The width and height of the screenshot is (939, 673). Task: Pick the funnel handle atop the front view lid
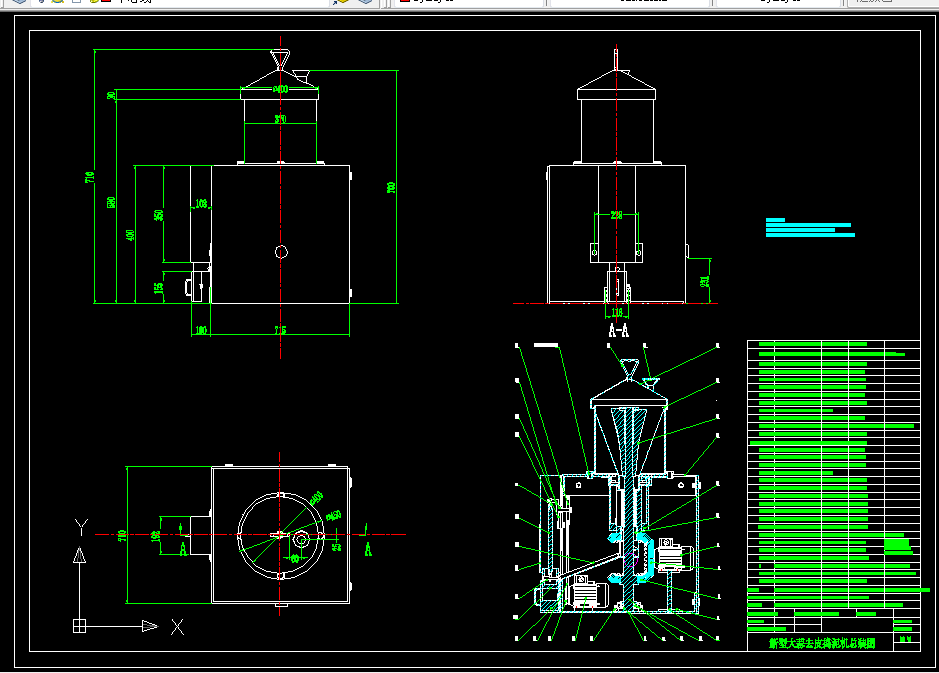pyautogui.click(x=280, y=60)
